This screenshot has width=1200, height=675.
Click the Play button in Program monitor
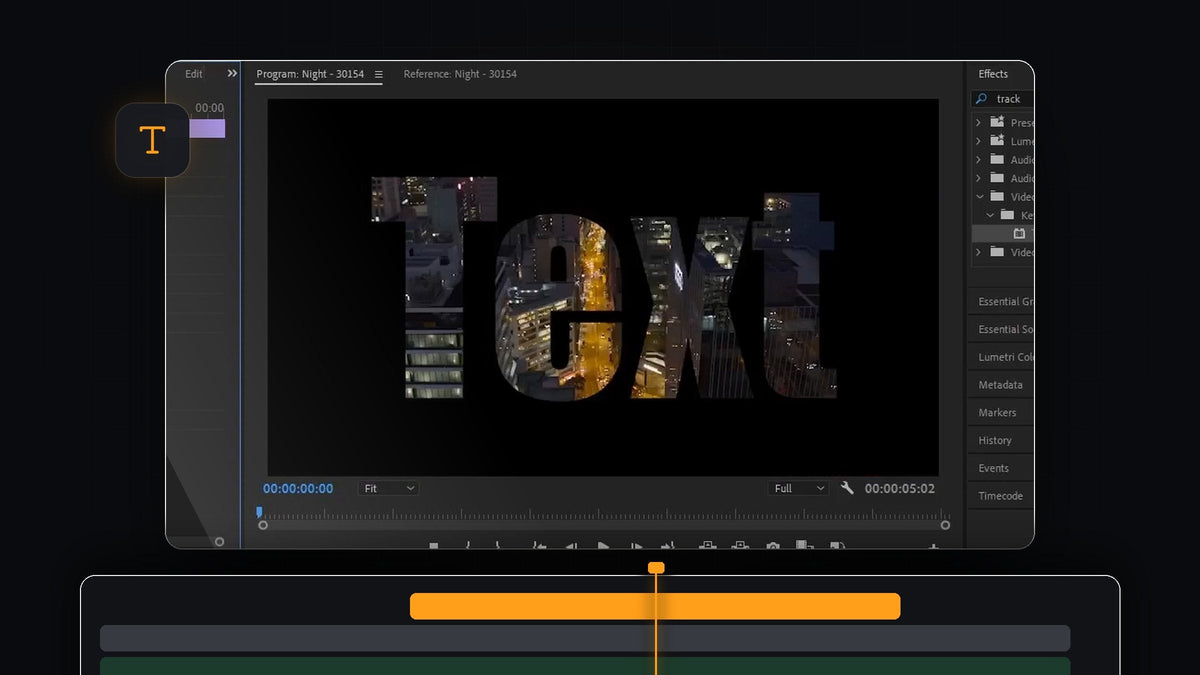(x=603, y=546)
